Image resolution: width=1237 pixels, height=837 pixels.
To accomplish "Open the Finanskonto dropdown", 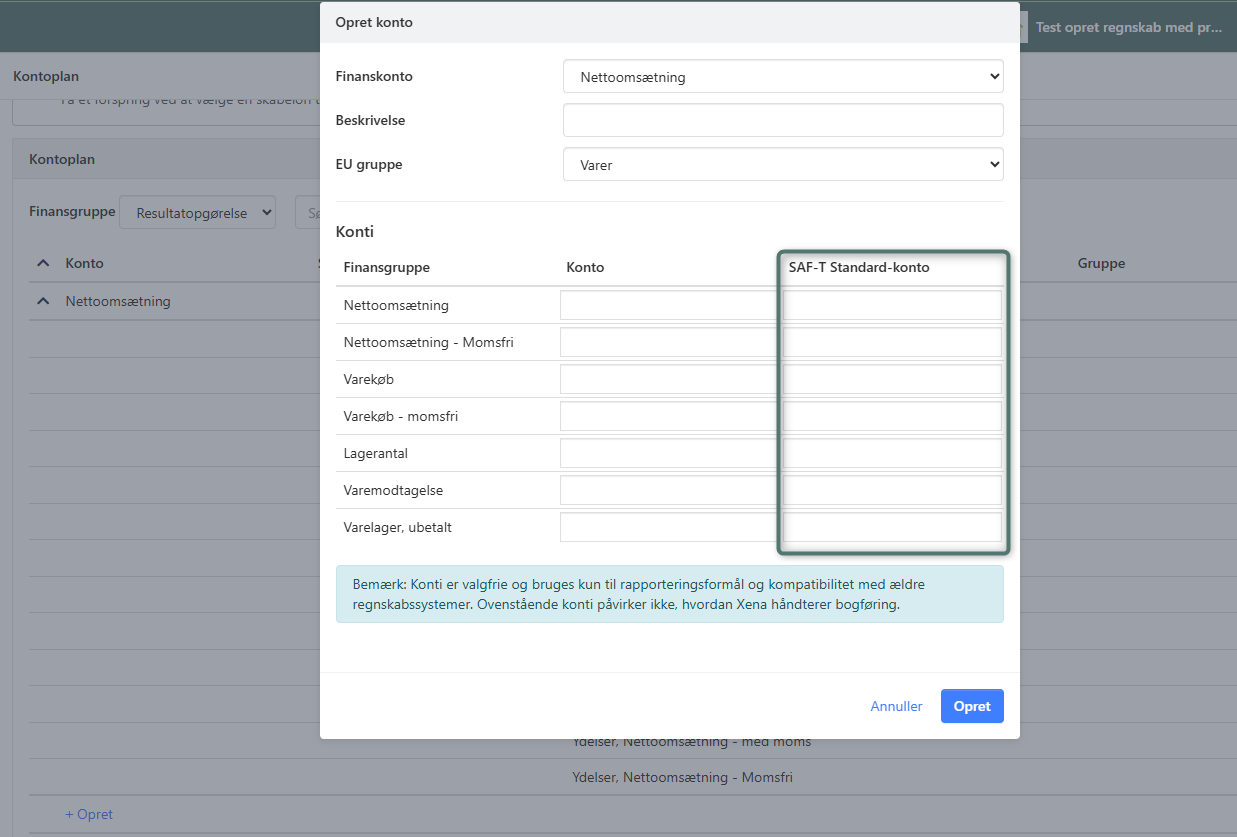I will click(x=783, y=77).
